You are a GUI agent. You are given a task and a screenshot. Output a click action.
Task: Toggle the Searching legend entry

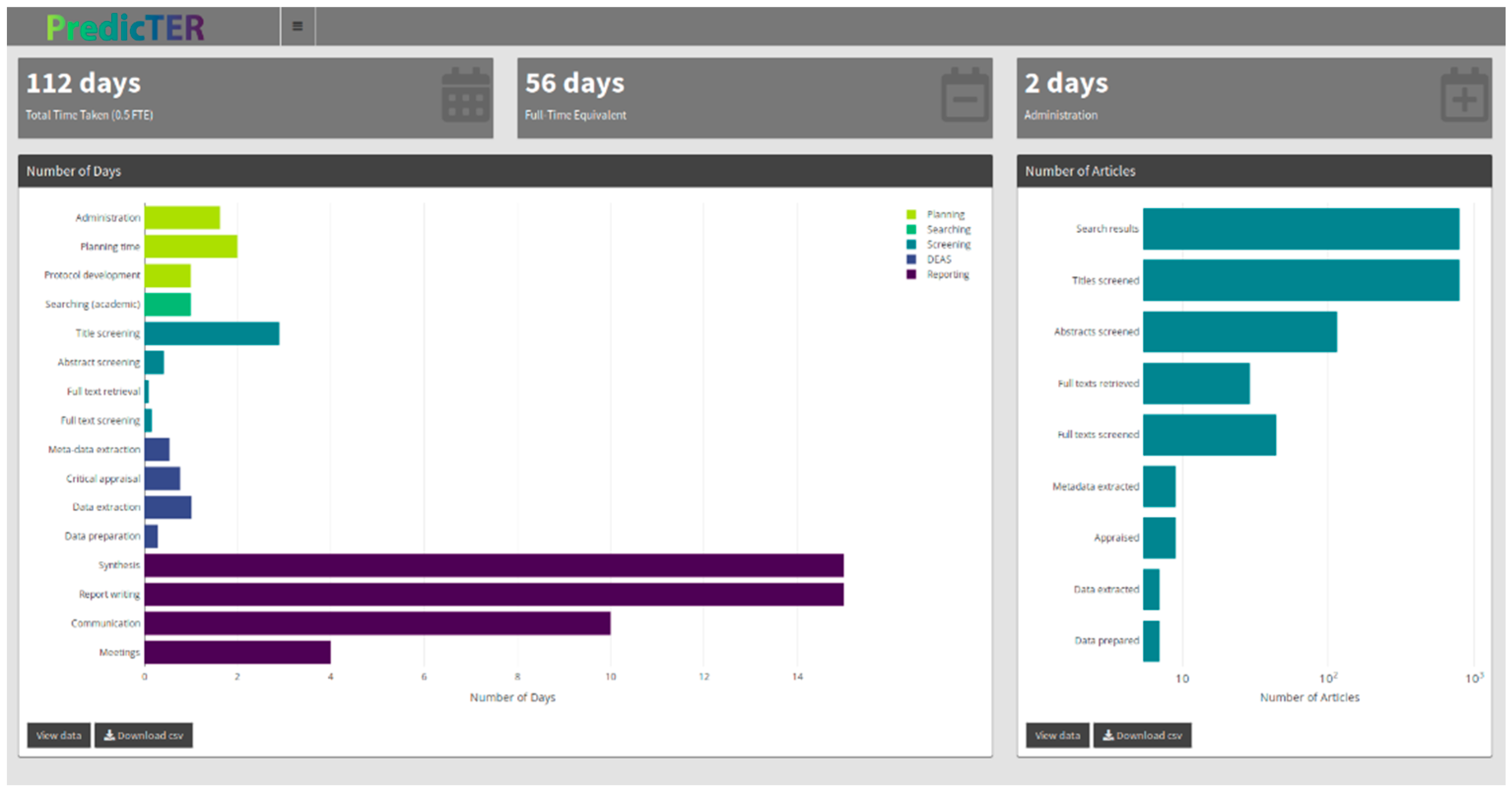948,229
